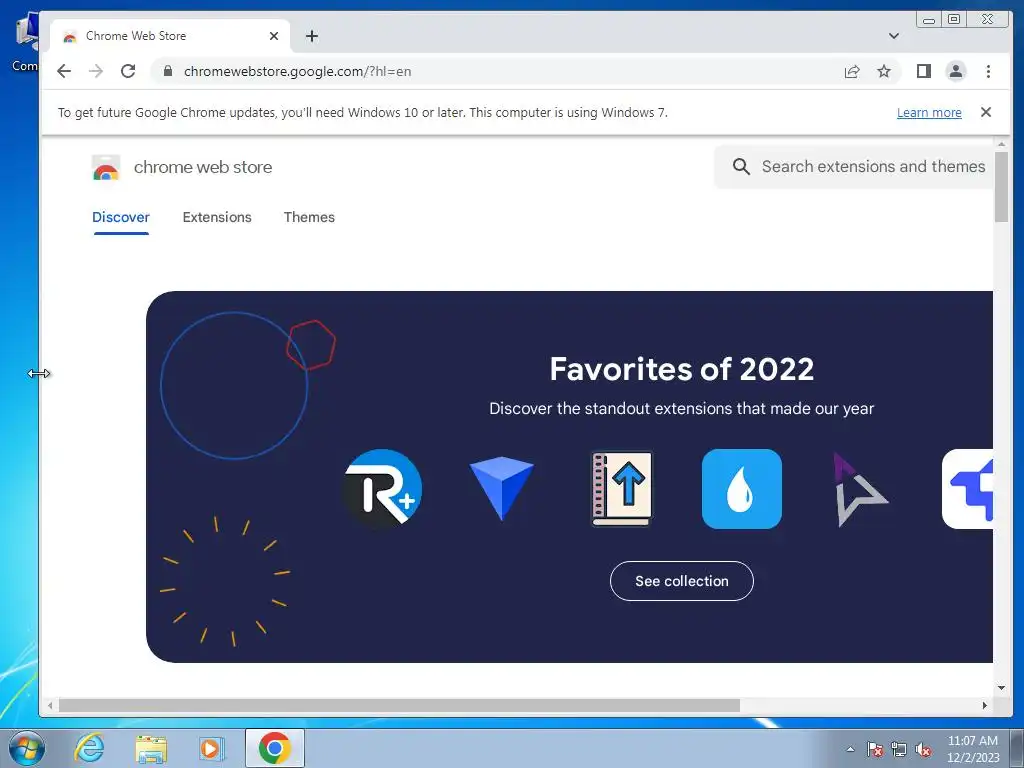
Task: Bookmark this tab with the star icon
Action: (884, 71)
